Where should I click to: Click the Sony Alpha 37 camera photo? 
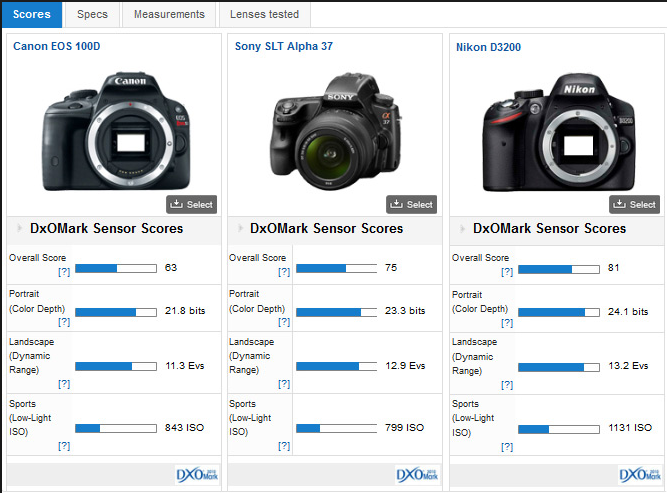[334, 130]
